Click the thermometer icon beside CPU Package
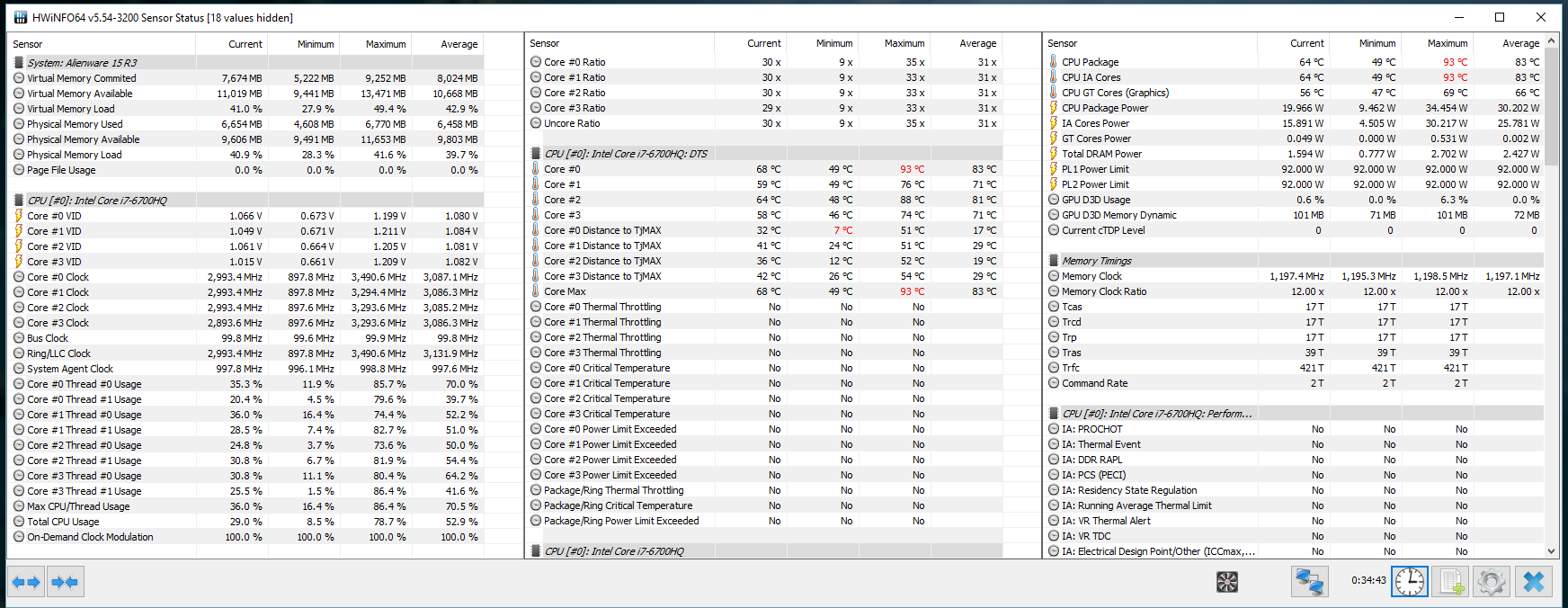This screenshot has height=608, width=1568. (1054, 62)
